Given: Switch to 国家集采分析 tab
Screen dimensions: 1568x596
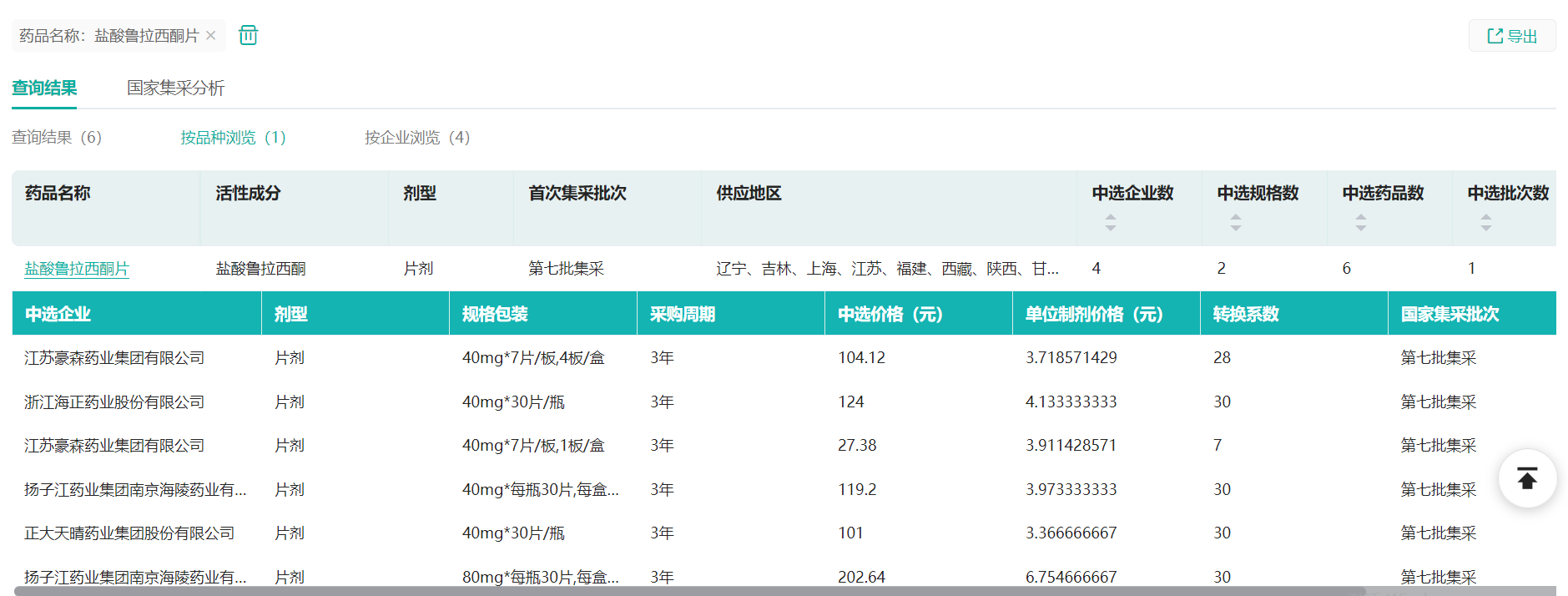Looking at the screenshot, I should click(175, 88).
